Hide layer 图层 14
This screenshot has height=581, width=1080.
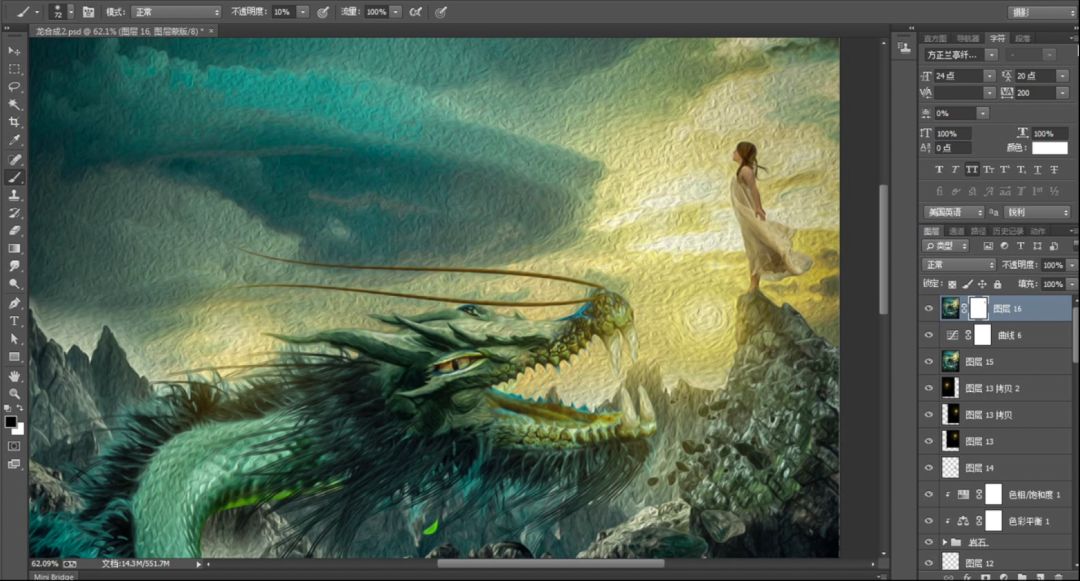[x=928, y=468]
